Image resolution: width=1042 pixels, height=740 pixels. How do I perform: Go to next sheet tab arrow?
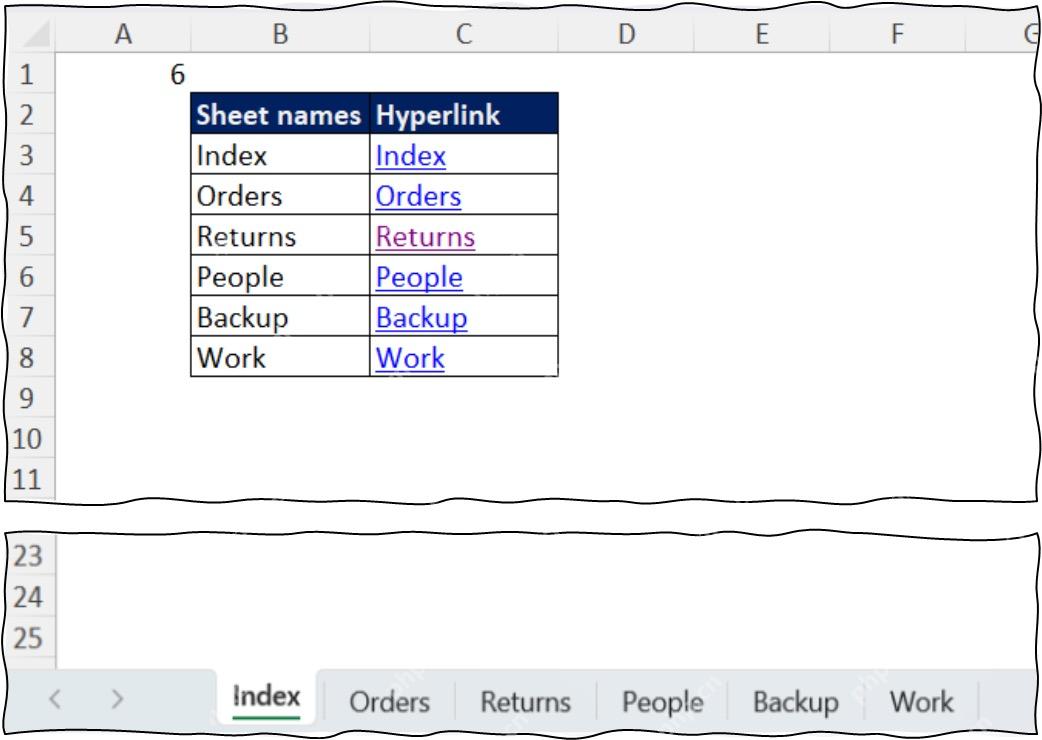[x=117, y=698]
